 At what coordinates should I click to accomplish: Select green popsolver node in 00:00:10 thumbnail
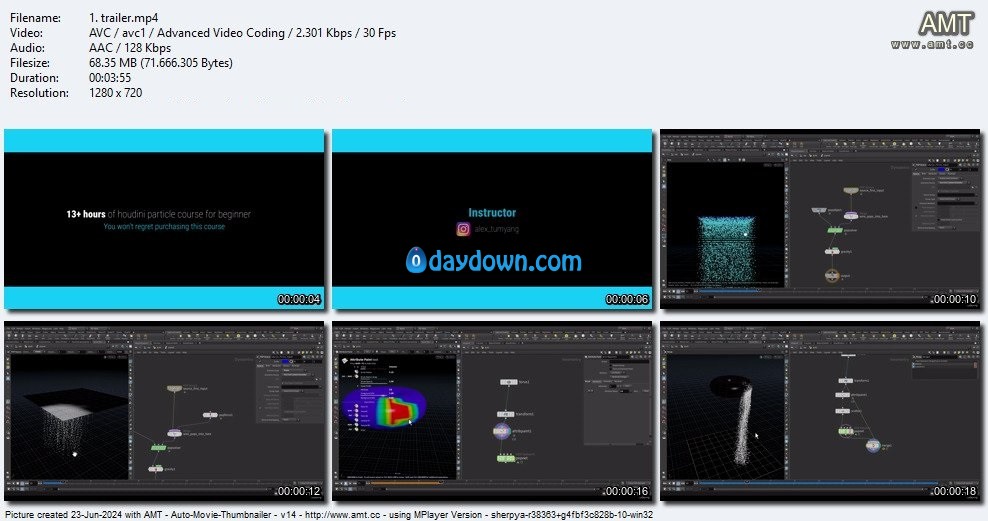coord(834,230)
